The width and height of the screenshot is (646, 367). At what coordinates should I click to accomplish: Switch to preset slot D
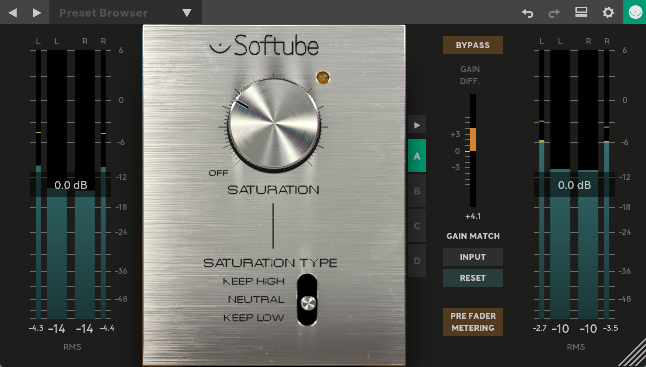click(417, 260)
